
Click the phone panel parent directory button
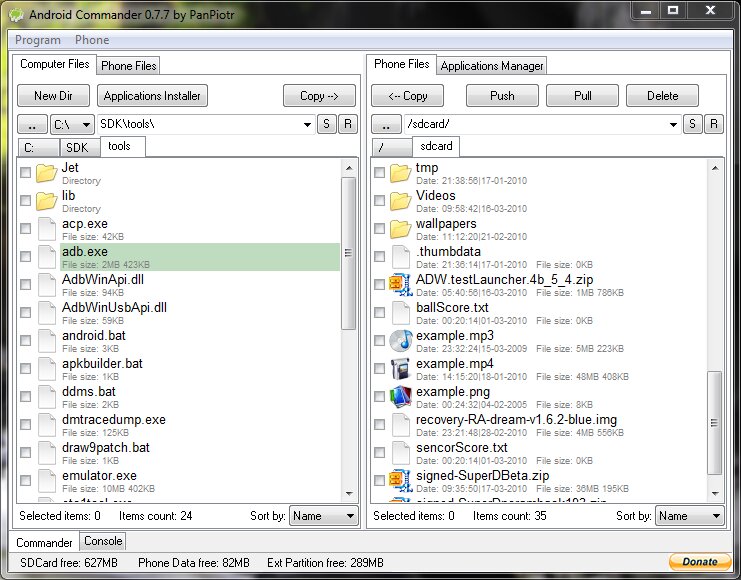click(x=386, y=125)
